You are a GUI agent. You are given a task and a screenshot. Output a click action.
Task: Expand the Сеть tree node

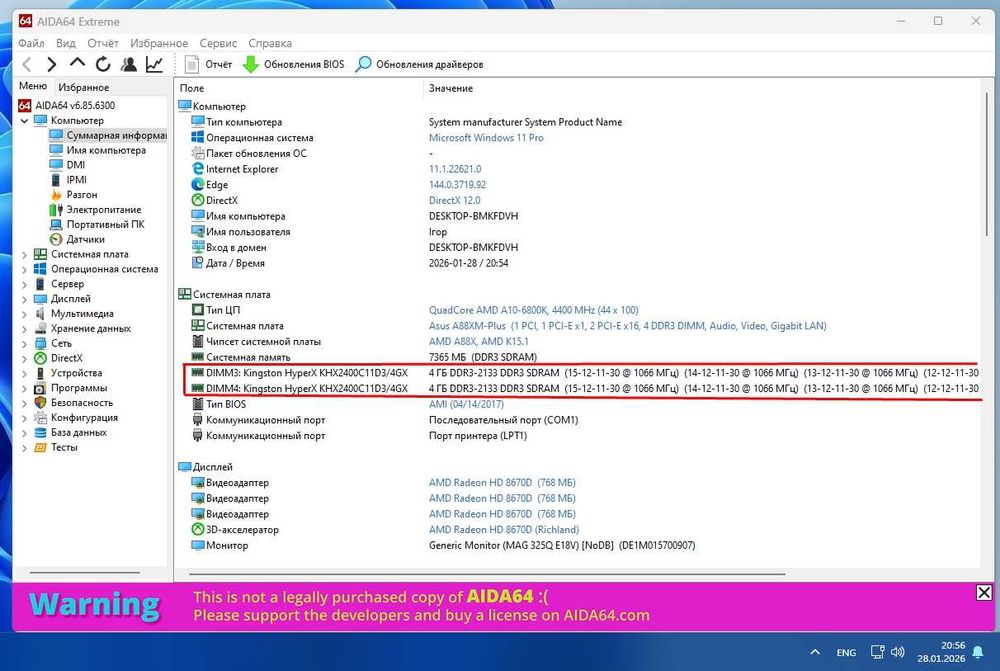tap(24, 344)
